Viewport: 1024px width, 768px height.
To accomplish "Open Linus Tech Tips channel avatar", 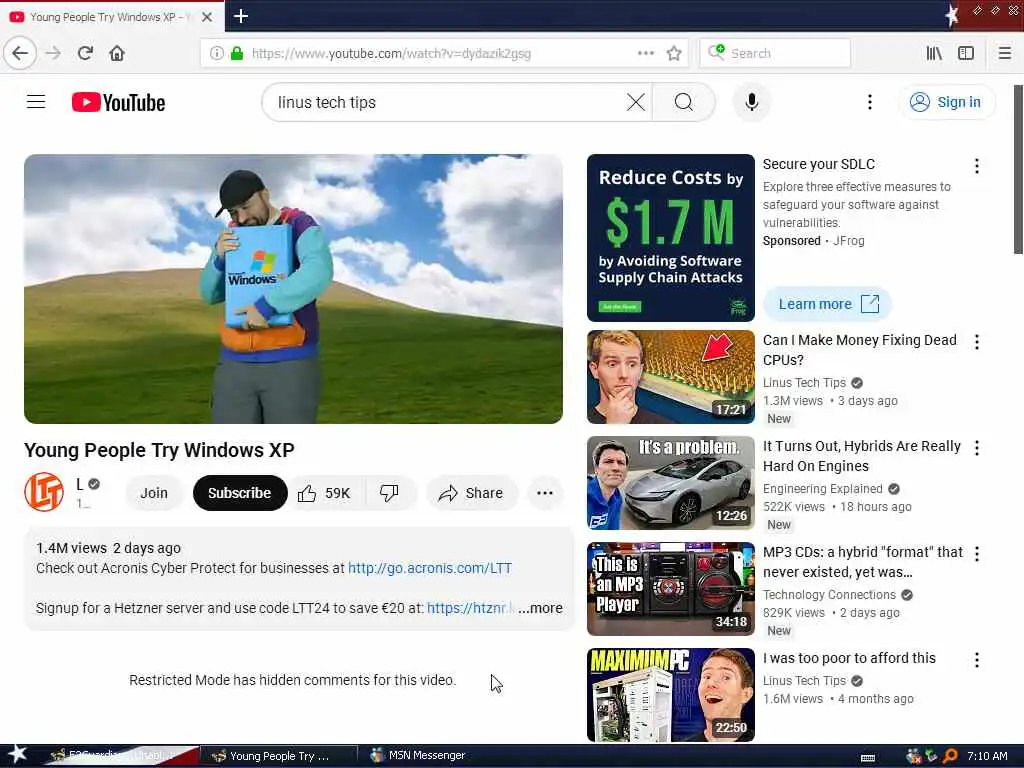I will click(44, 492).
